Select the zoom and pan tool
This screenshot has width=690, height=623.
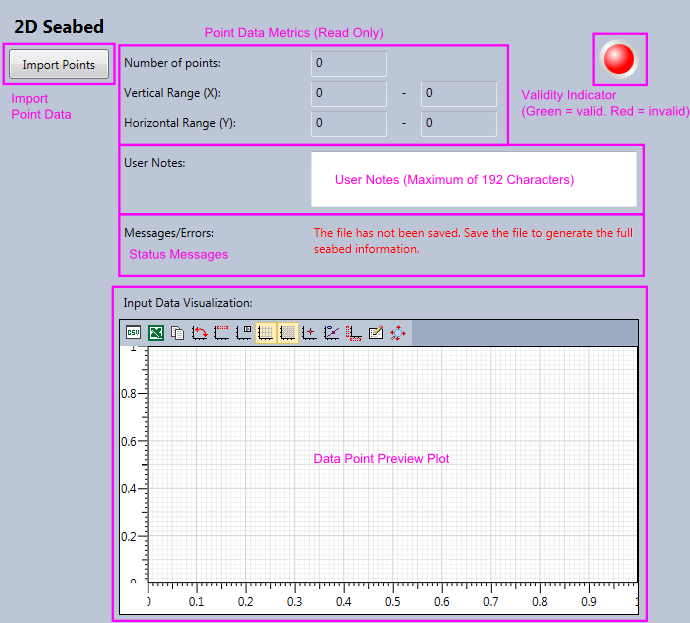coord(398,333)
